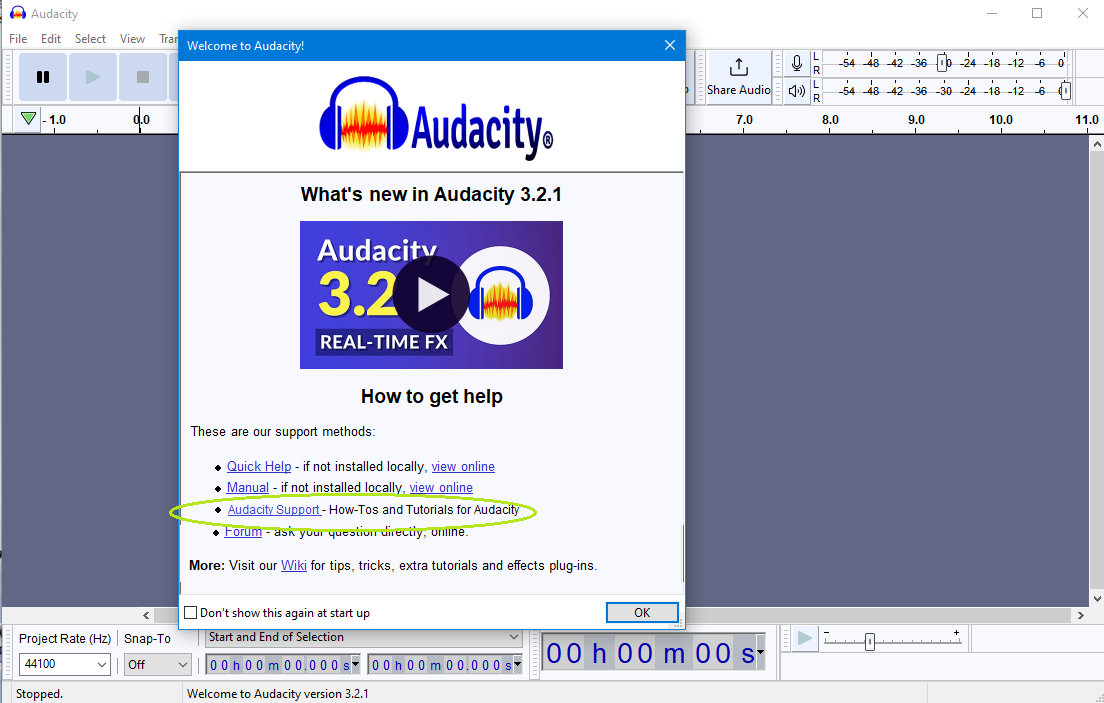Enable 'Don't show this again at start up'
The width and height of the screenshot is (1104, 703).
pyautogui.click(x=190, y=612)
